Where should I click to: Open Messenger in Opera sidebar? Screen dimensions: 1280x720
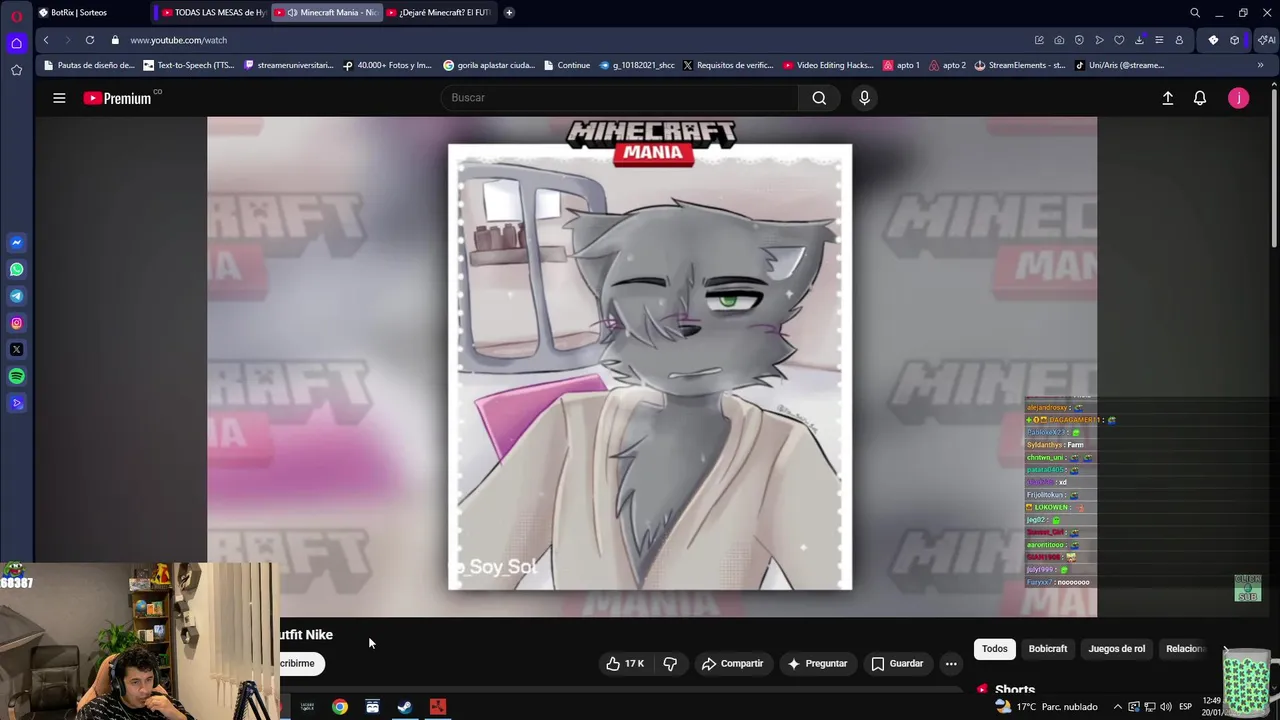pyautogui.click(x=16, y=243)
